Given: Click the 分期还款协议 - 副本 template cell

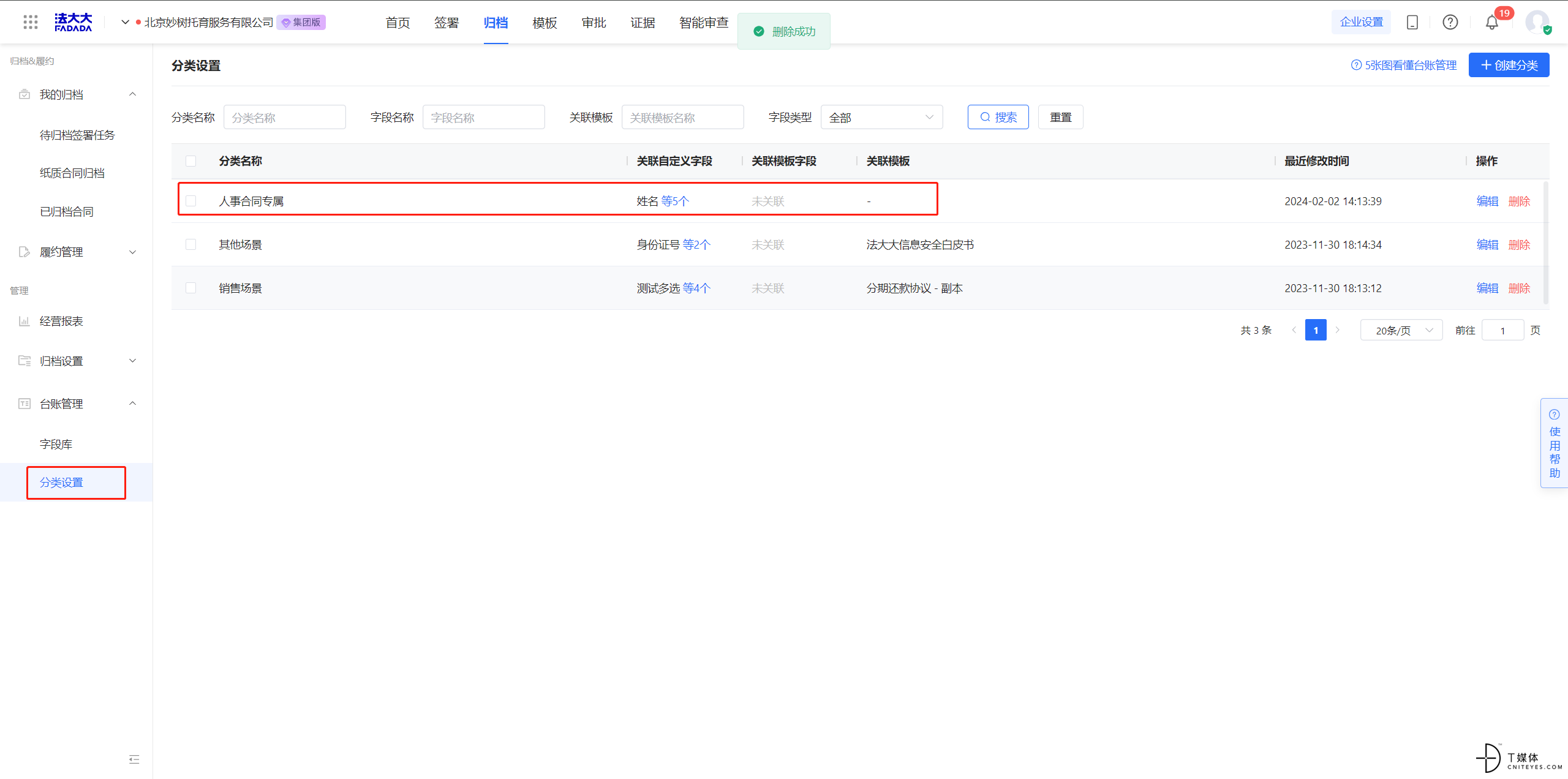Looking at the screenshot, I should point(914,288).
